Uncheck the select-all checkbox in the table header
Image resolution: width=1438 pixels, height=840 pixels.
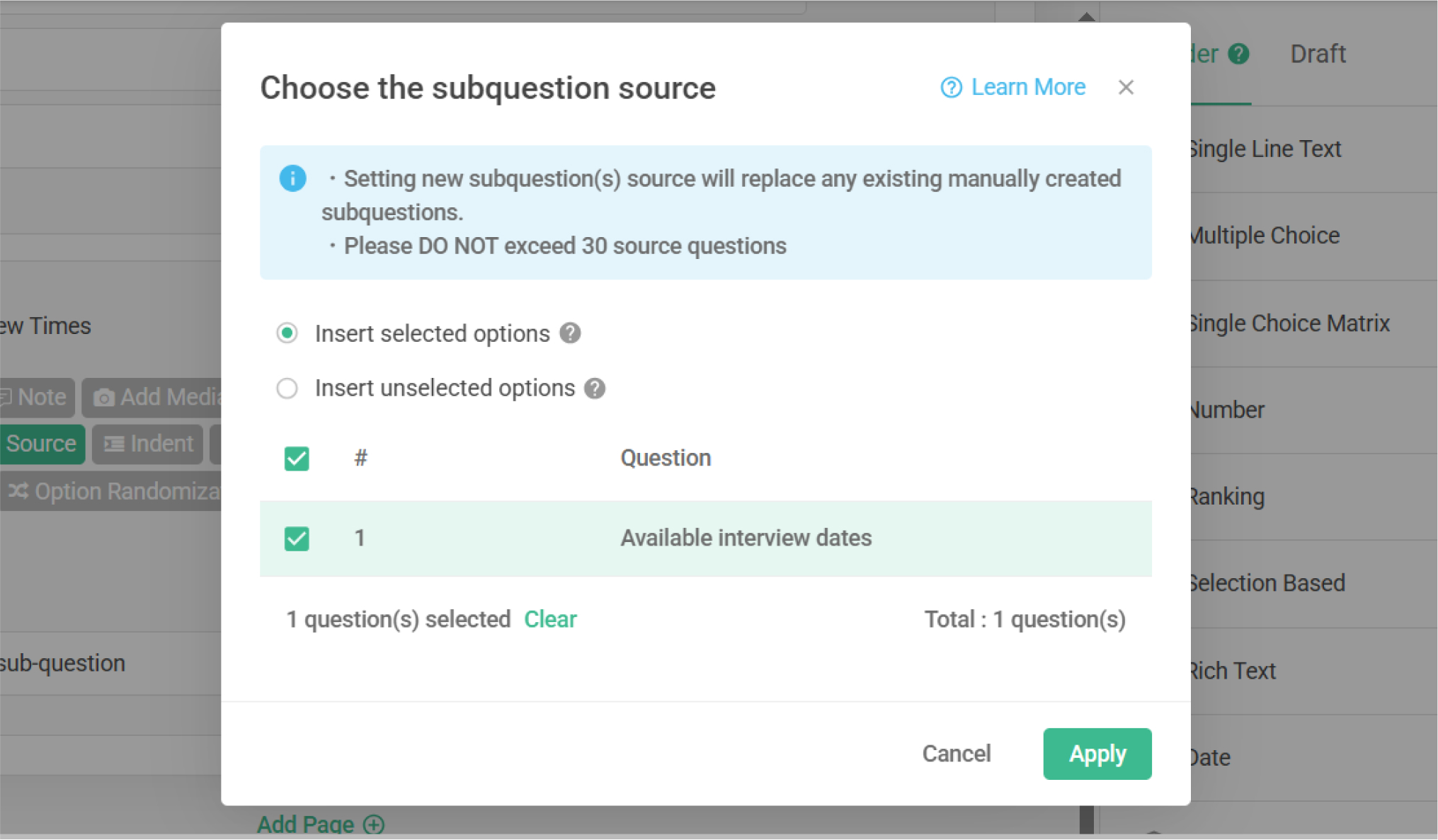tap(297, 459)
